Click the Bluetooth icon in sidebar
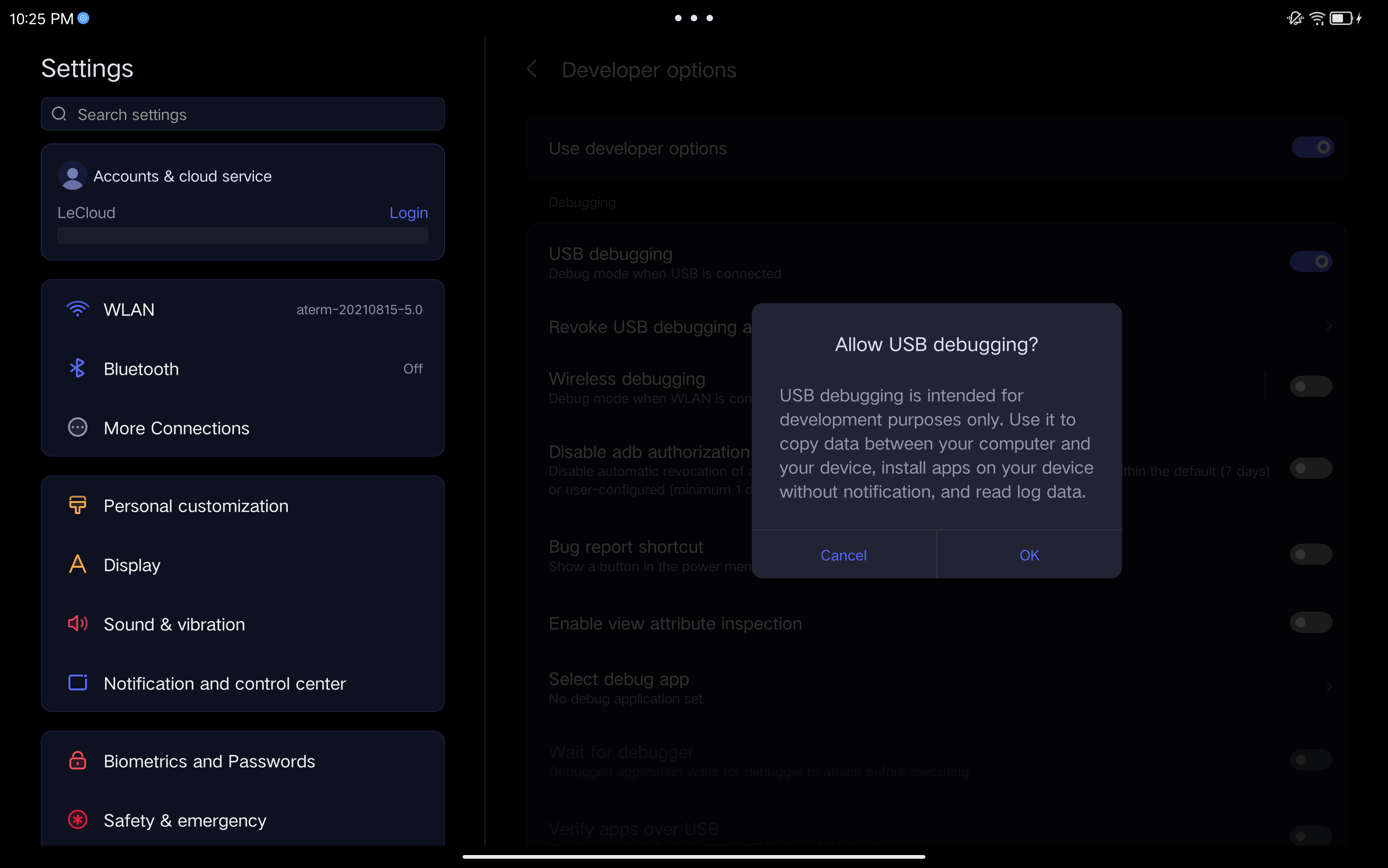Screen dimensions: 1388x868 pyautogui.click(x=77, y=368)
